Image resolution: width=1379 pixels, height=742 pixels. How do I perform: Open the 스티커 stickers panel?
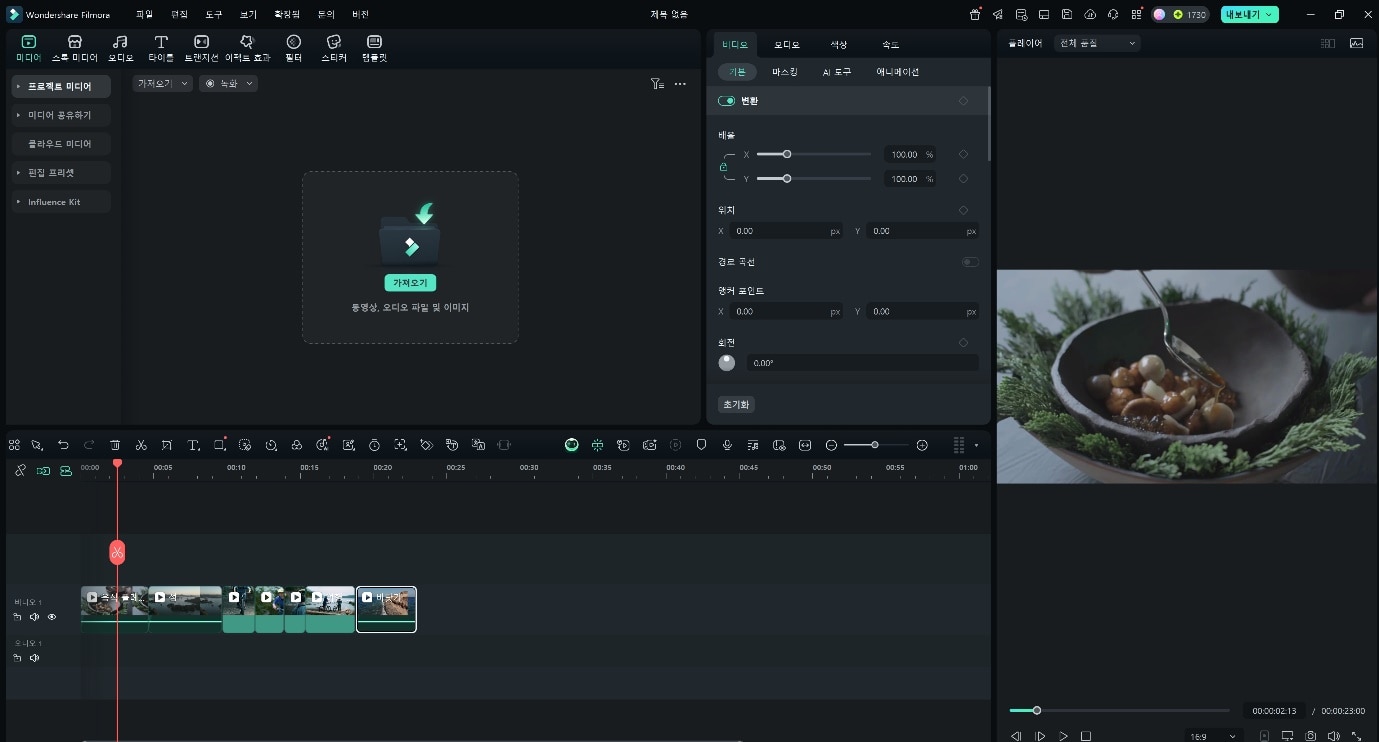click(x=334, y=47)
